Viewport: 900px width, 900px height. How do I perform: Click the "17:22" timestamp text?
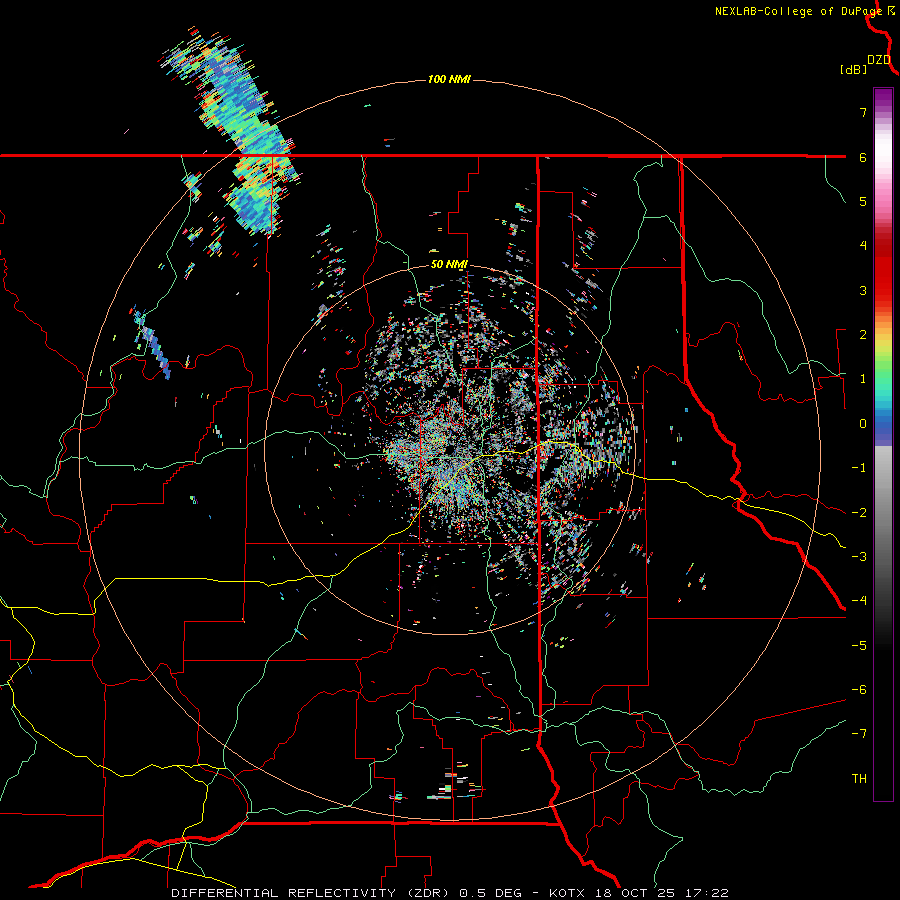coord(705,893)
